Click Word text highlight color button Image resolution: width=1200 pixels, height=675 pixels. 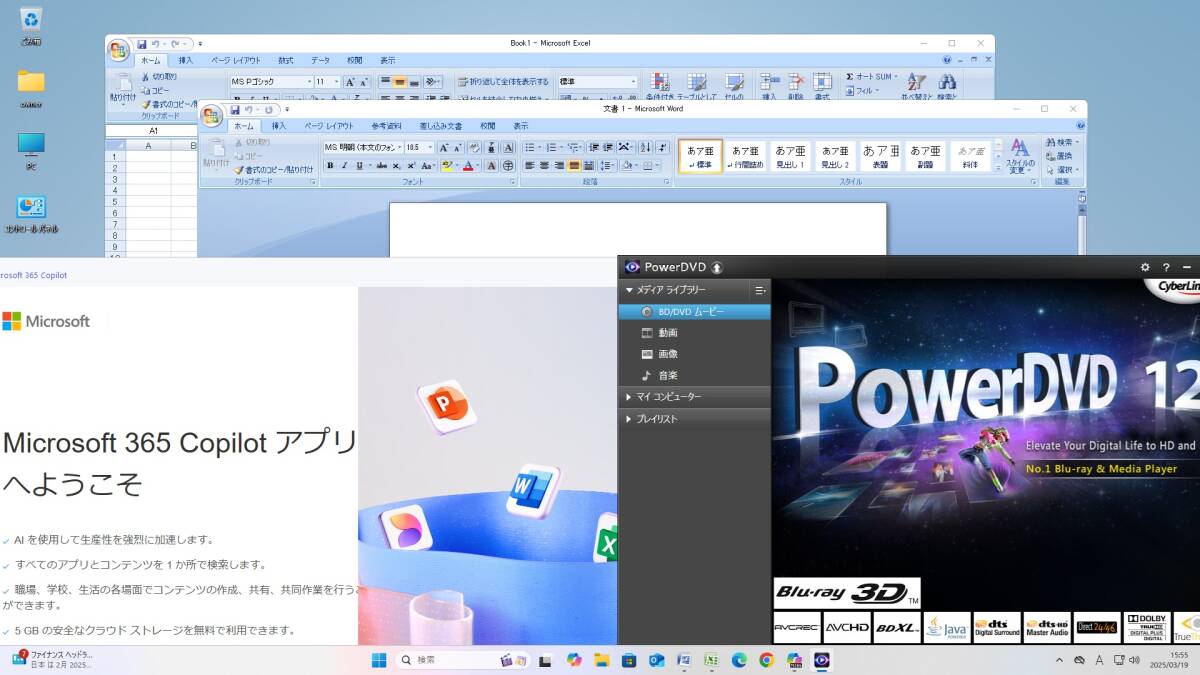coord(447,165)
